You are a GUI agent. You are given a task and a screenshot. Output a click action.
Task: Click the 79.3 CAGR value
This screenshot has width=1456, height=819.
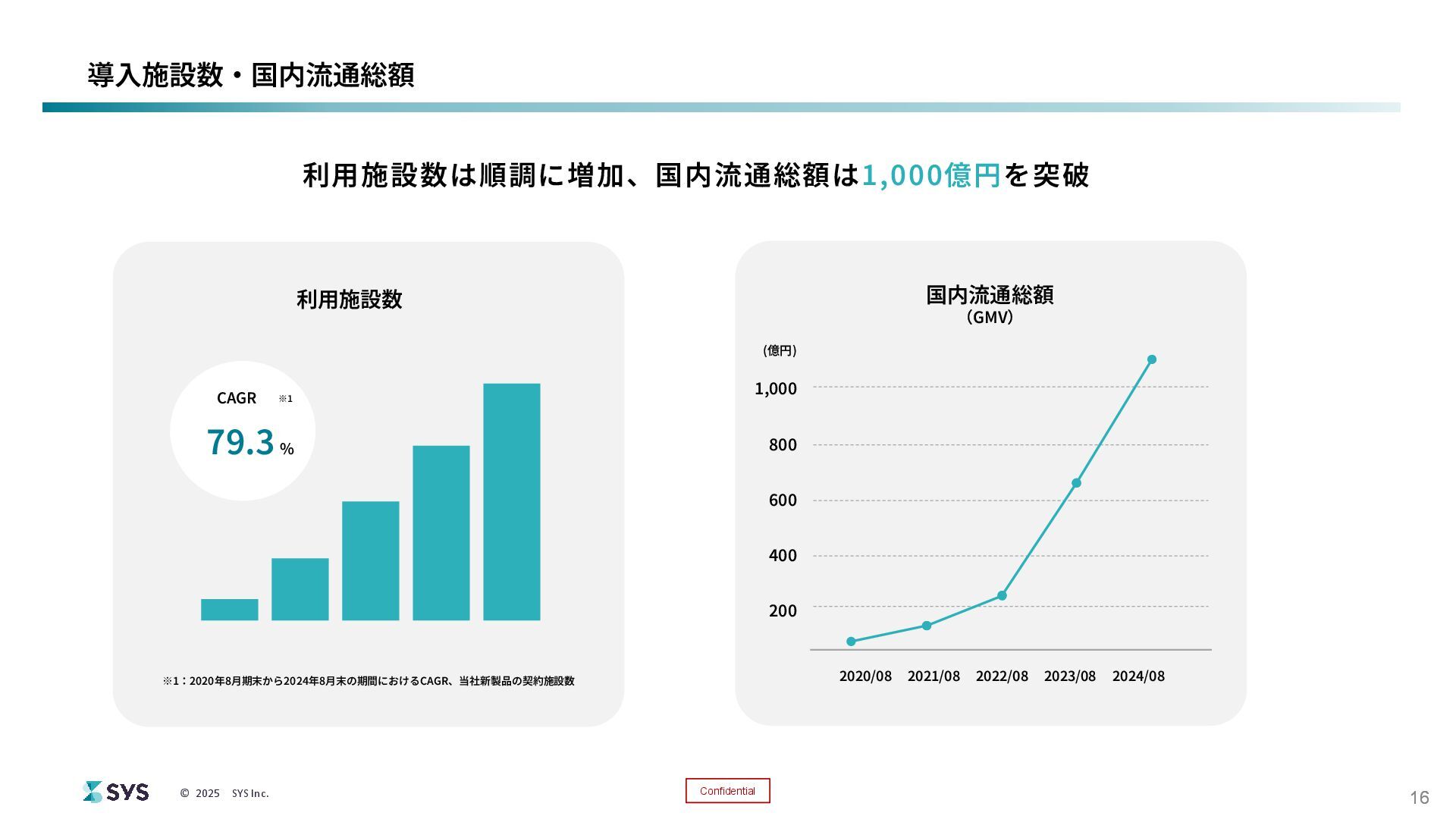[x=240, y=442]
